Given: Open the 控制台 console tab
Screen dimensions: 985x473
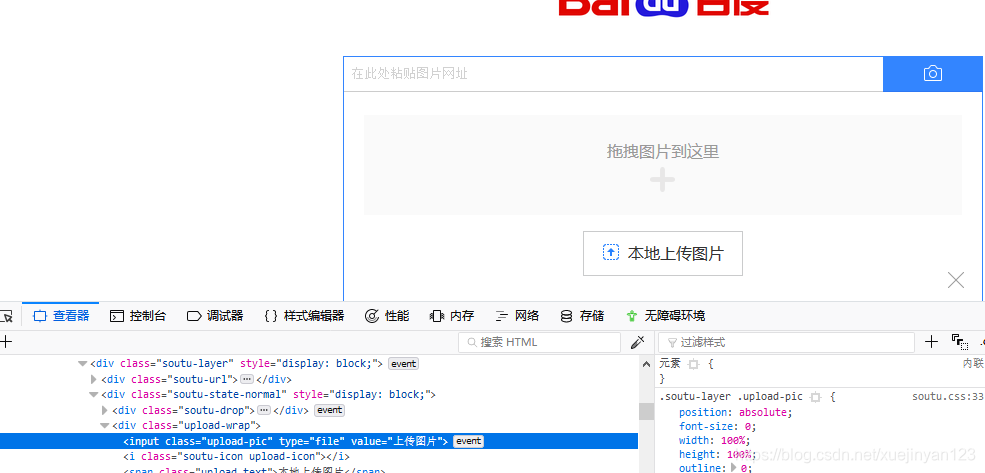Looking at the screenshot, I should click(x=138, y=316).
